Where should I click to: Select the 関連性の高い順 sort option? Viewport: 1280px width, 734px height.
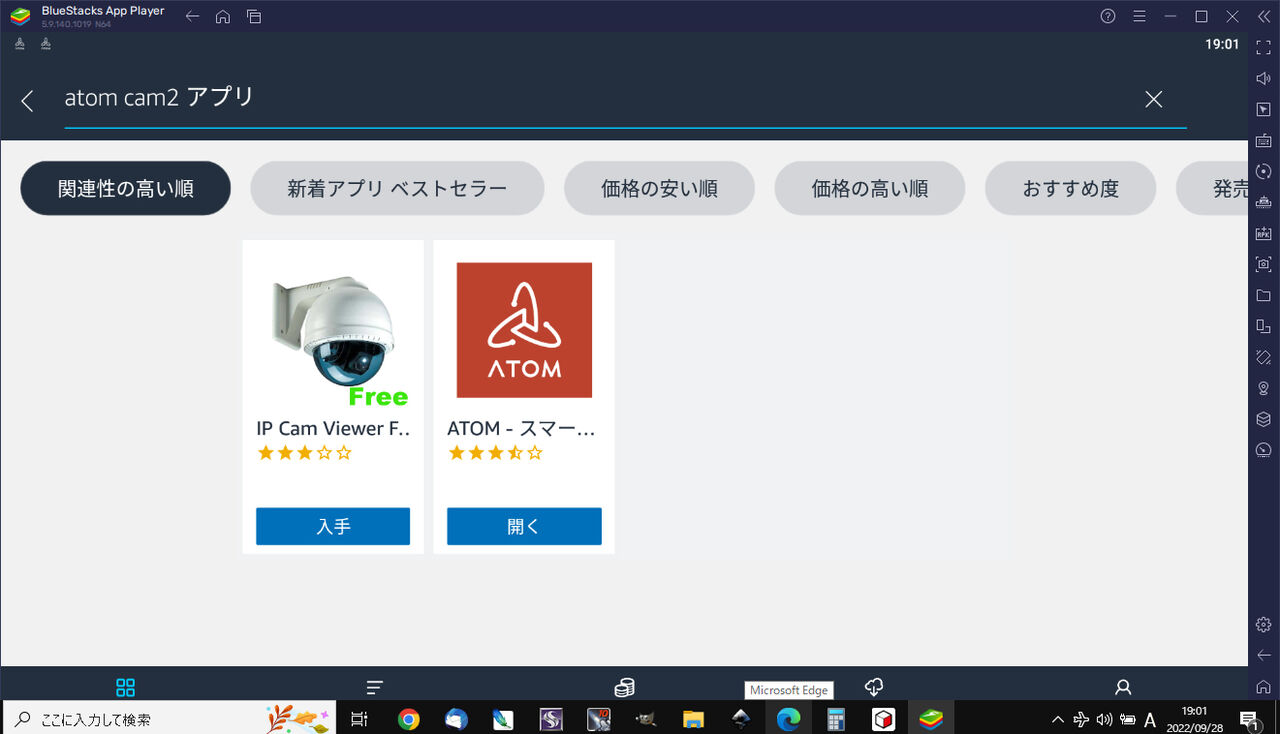[x=125, y=188]
